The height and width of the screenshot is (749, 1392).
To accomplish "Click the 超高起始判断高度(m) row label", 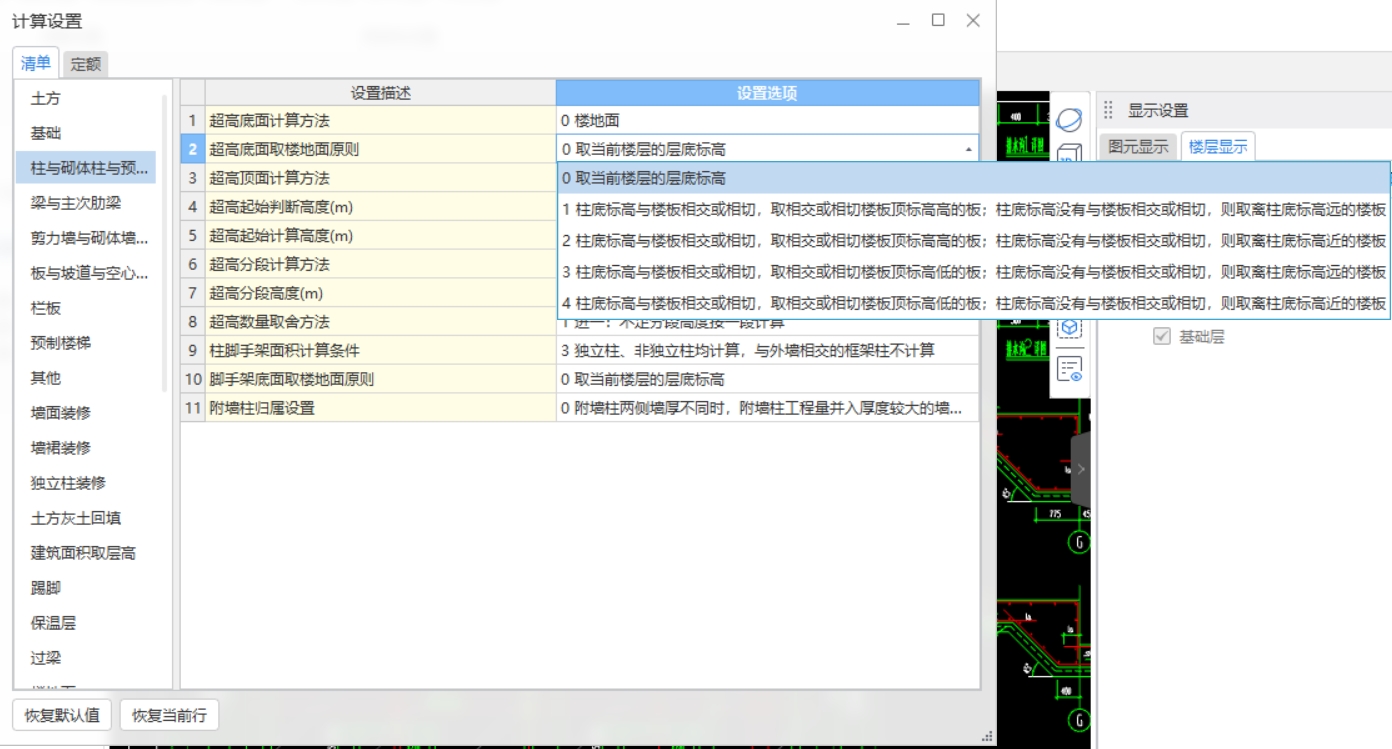I will [x=380, y=207].
